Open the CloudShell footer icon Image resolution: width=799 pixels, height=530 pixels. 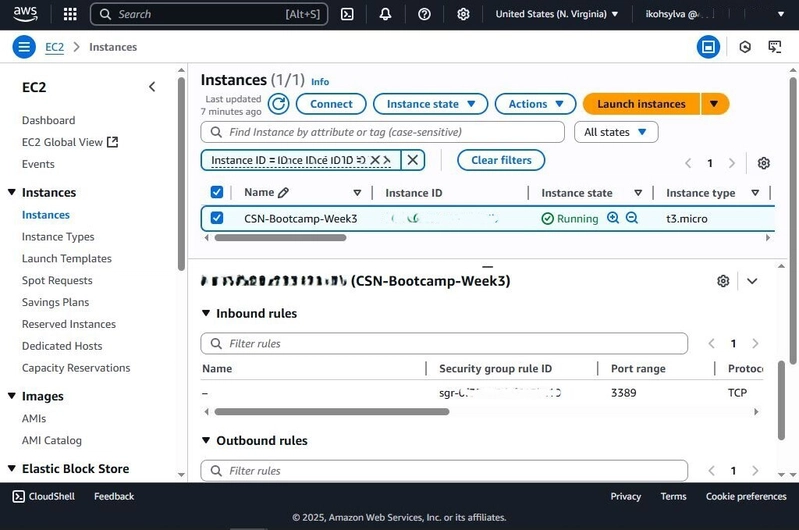pos(18,496)
